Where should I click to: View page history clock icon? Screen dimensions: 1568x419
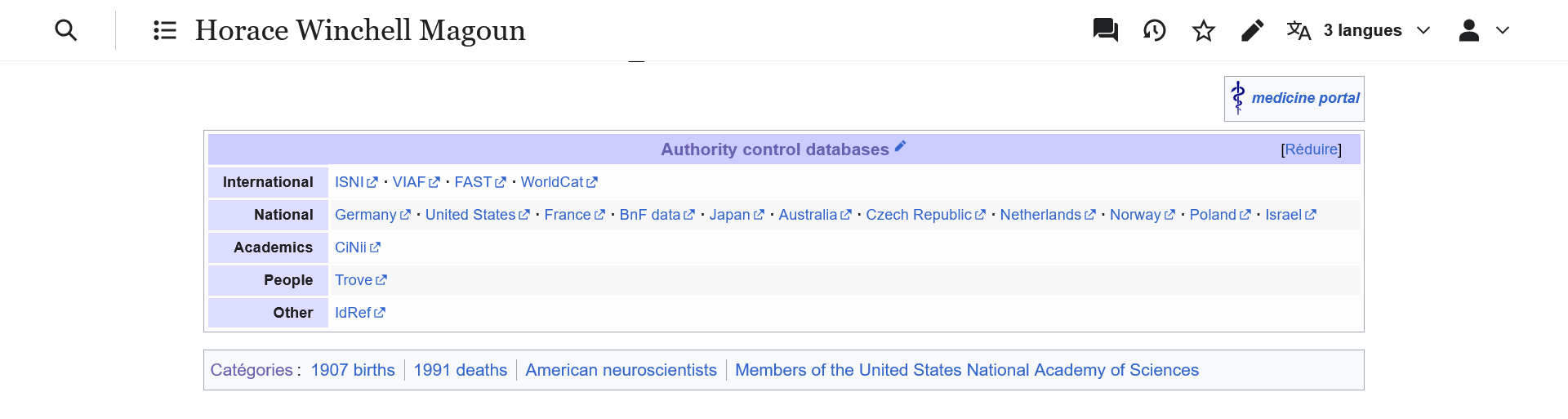1154,30
